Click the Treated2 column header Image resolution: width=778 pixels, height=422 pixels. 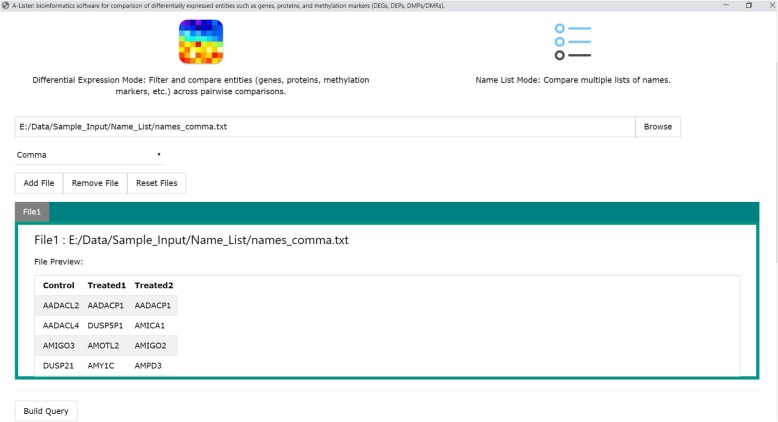(x=153, y=285)
